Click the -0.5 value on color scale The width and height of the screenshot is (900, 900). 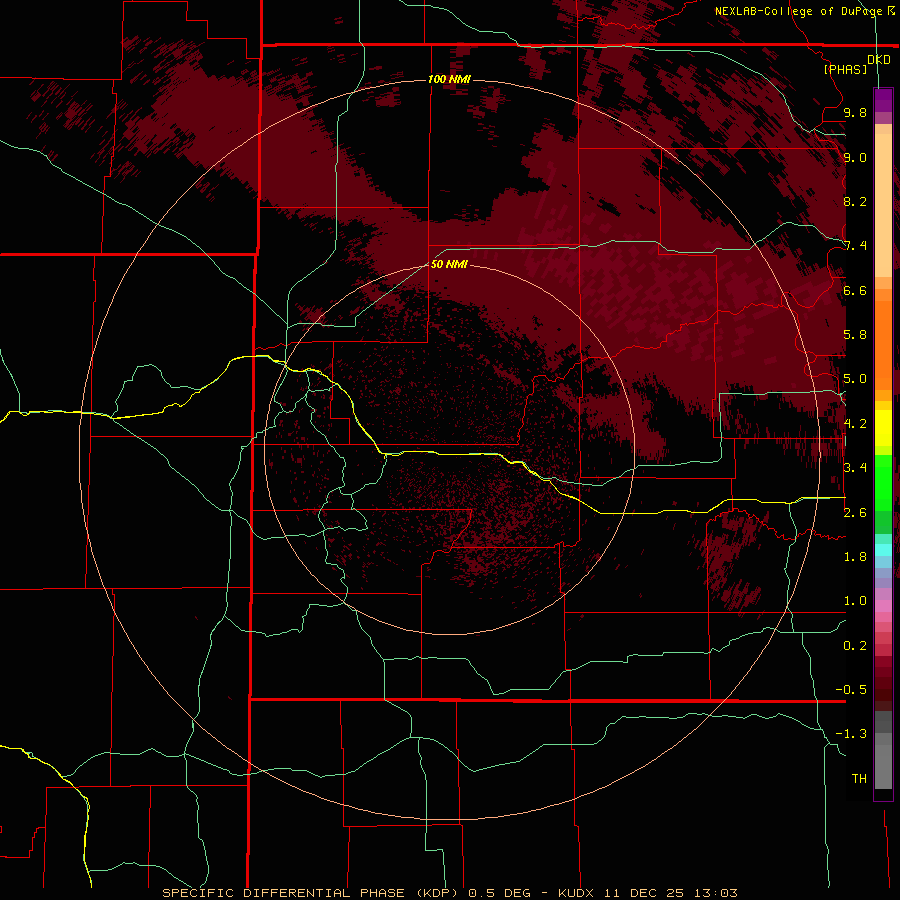[851, 689]
